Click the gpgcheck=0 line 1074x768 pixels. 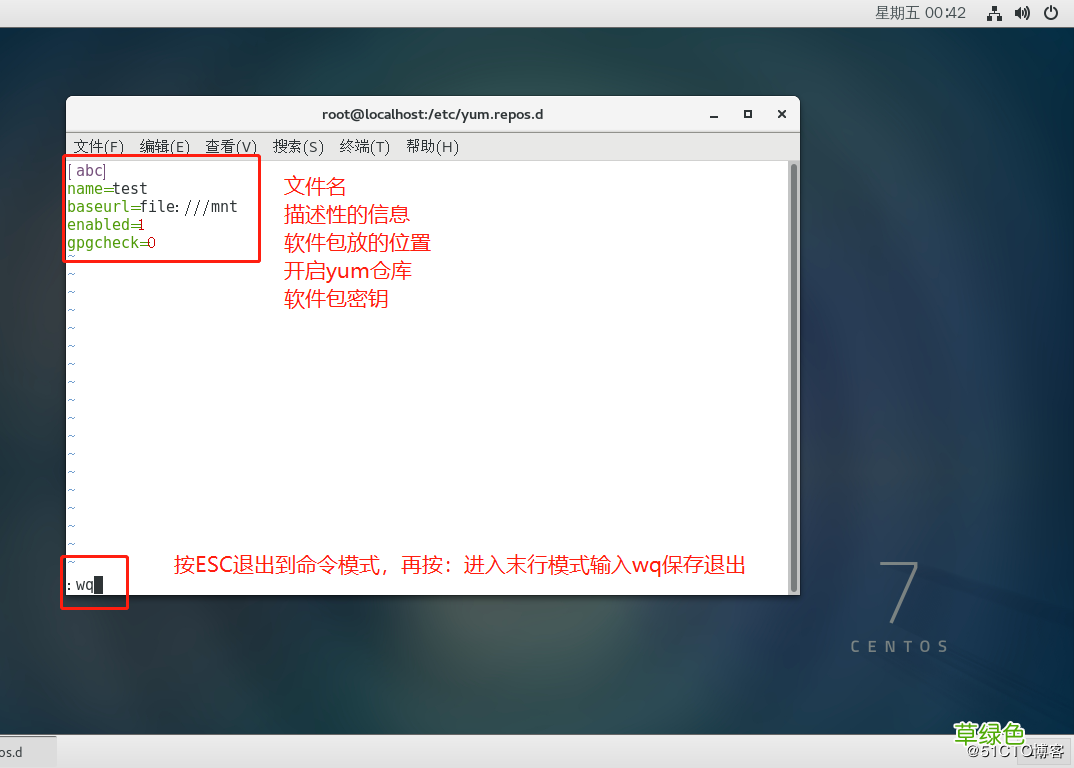click(x=110, y=242)
